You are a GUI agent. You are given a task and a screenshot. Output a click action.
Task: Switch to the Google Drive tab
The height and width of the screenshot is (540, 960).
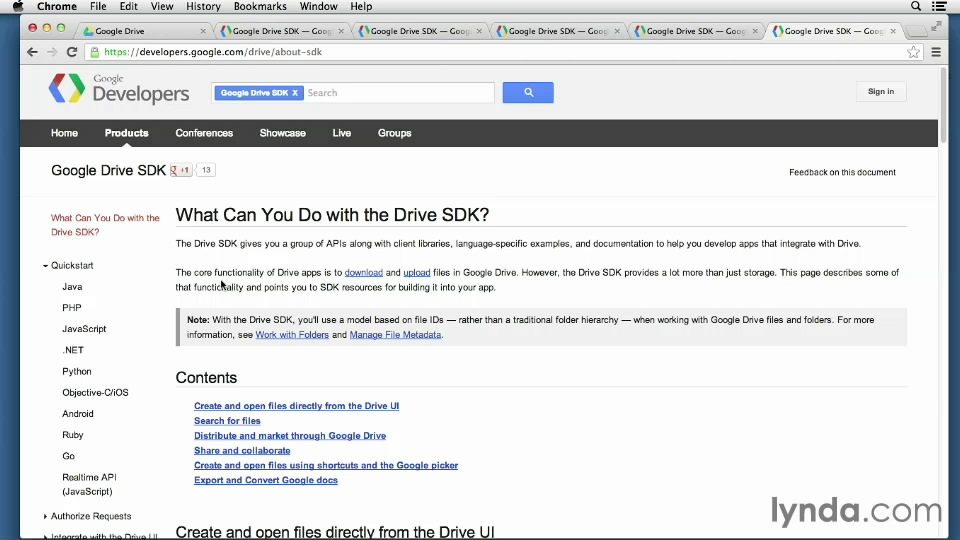click(144, 31)
